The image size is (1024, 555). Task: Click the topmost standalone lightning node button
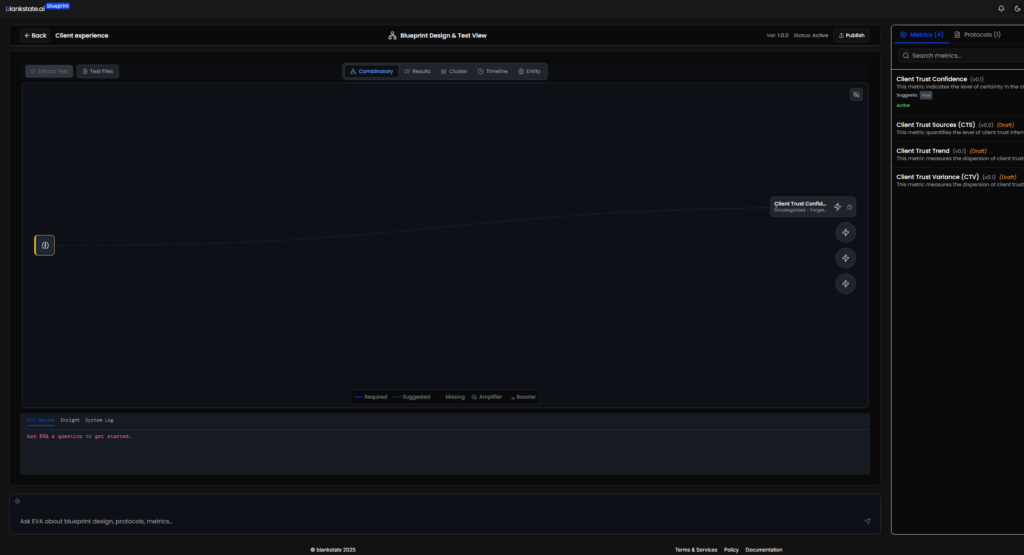click(x=846, y=232)
